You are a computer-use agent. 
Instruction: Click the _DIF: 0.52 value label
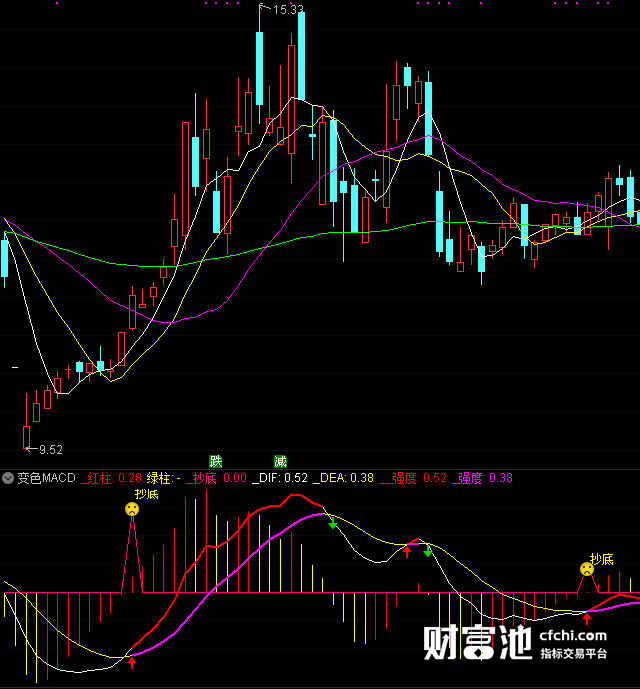pyautogui.click(x=280, y=478)
